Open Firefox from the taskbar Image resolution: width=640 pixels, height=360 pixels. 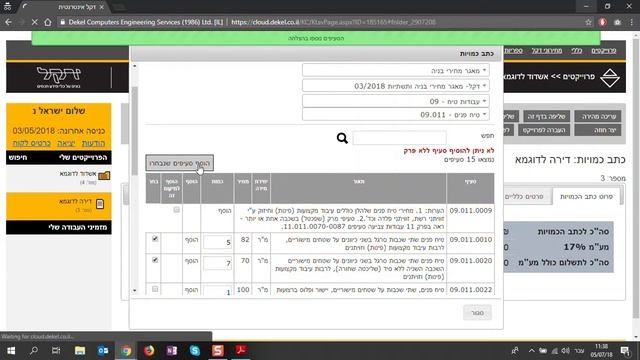click(x=149, y=351)
